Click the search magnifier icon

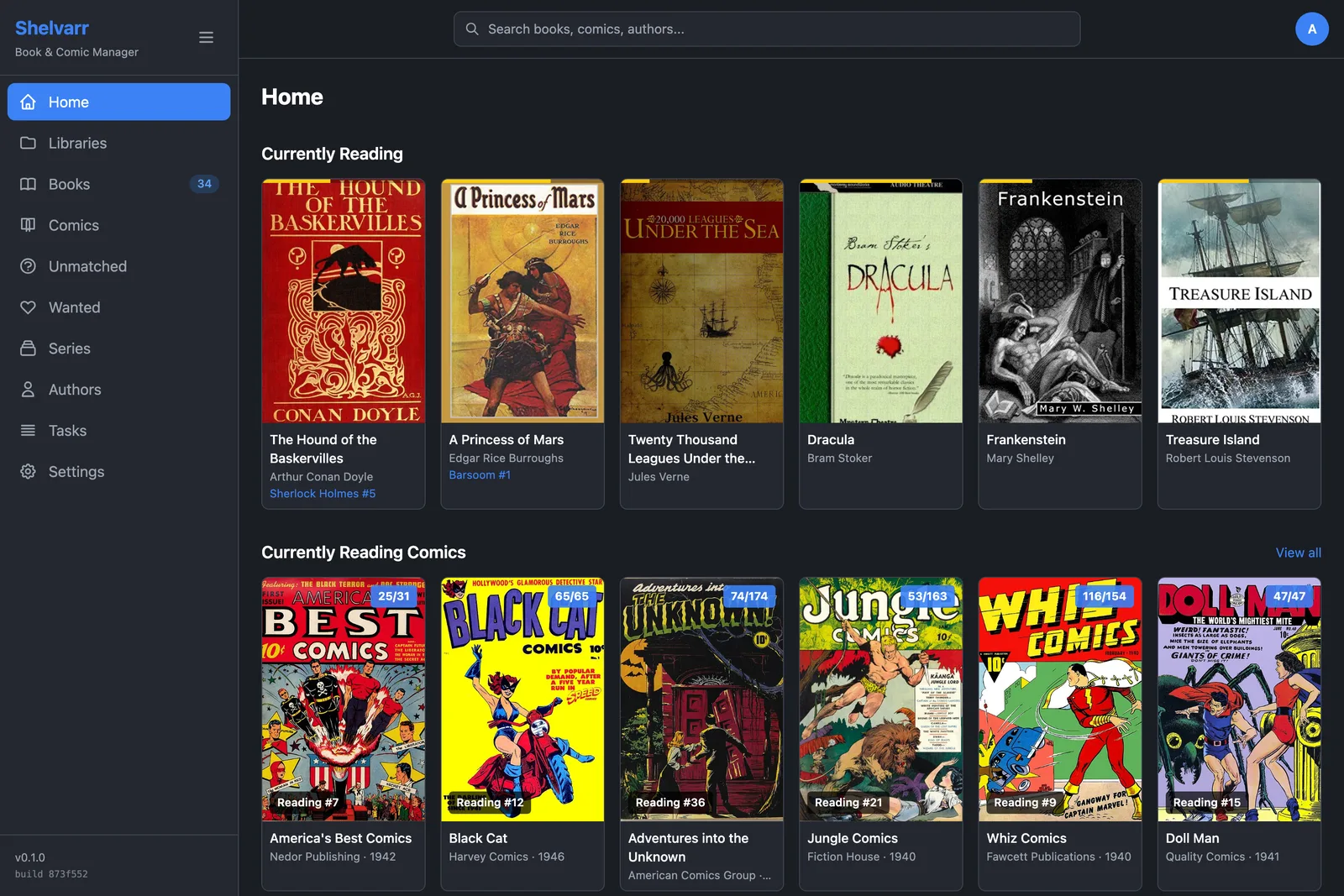click(472, 29)
